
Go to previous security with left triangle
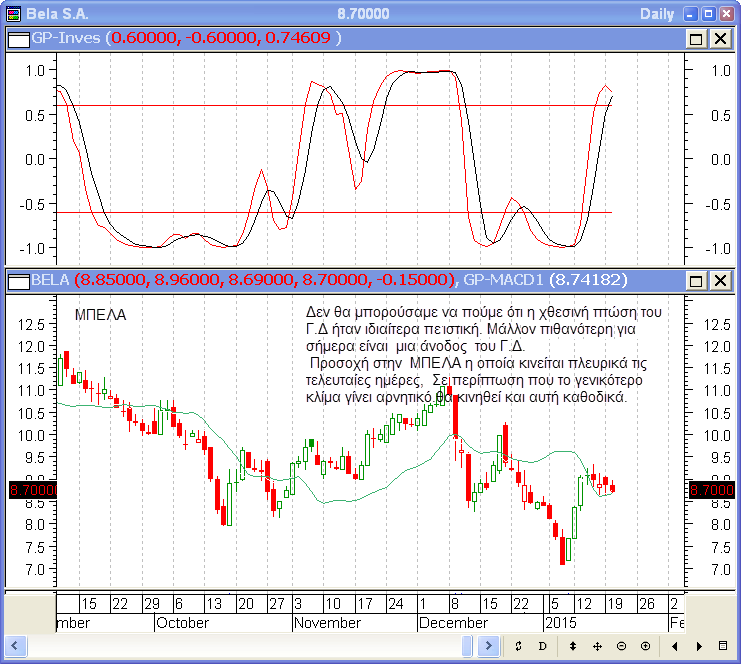674,646
